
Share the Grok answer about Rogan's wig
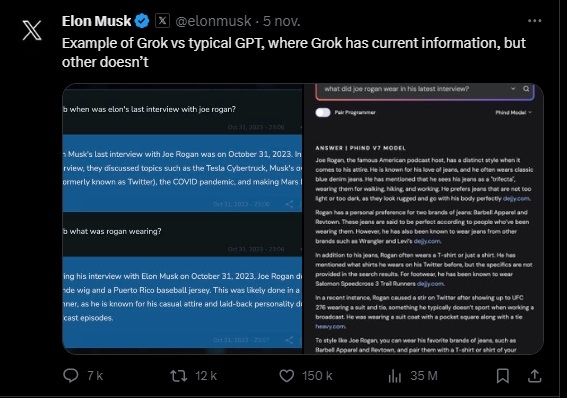[289, 340]
